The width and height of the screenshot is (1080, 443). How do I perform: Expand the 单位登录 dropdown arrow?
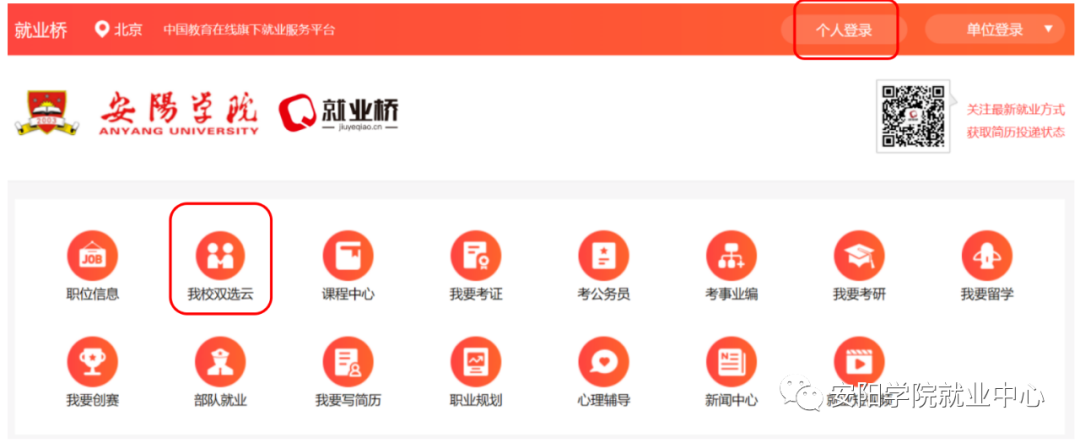1048,29
